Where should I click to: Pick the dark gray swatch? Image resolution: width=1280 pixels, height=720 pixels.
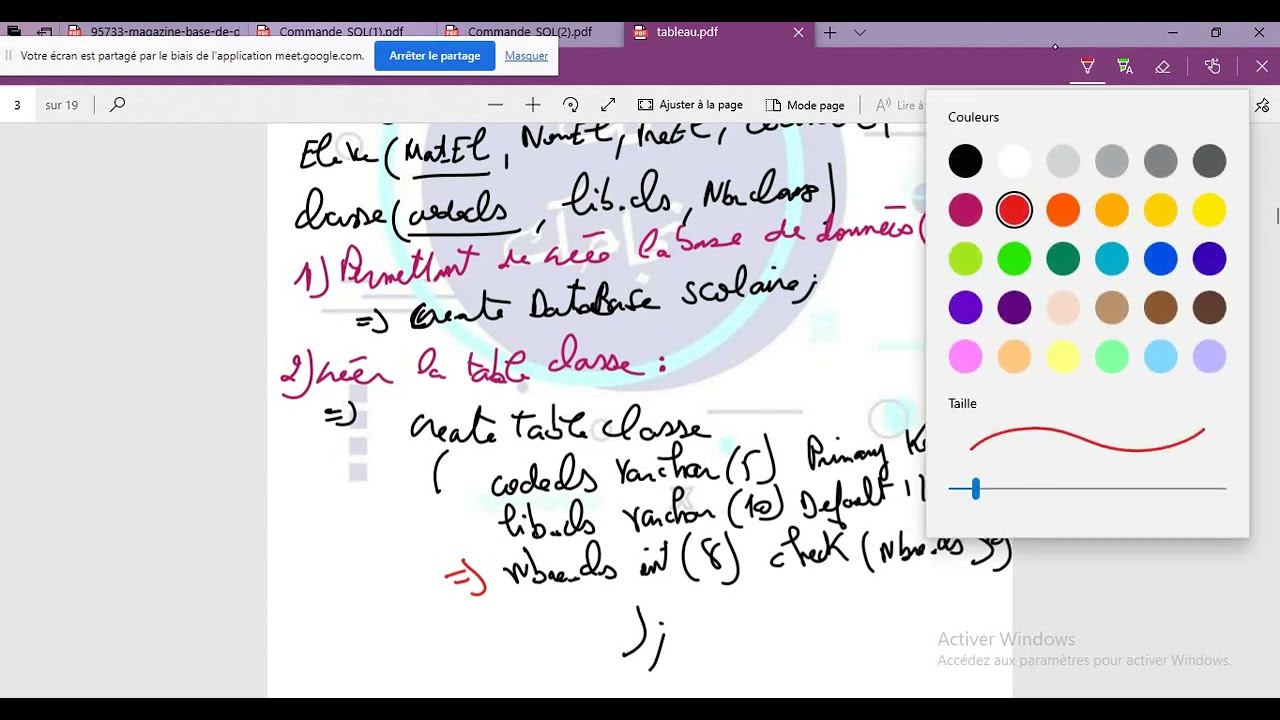[x=1209, y=161]
